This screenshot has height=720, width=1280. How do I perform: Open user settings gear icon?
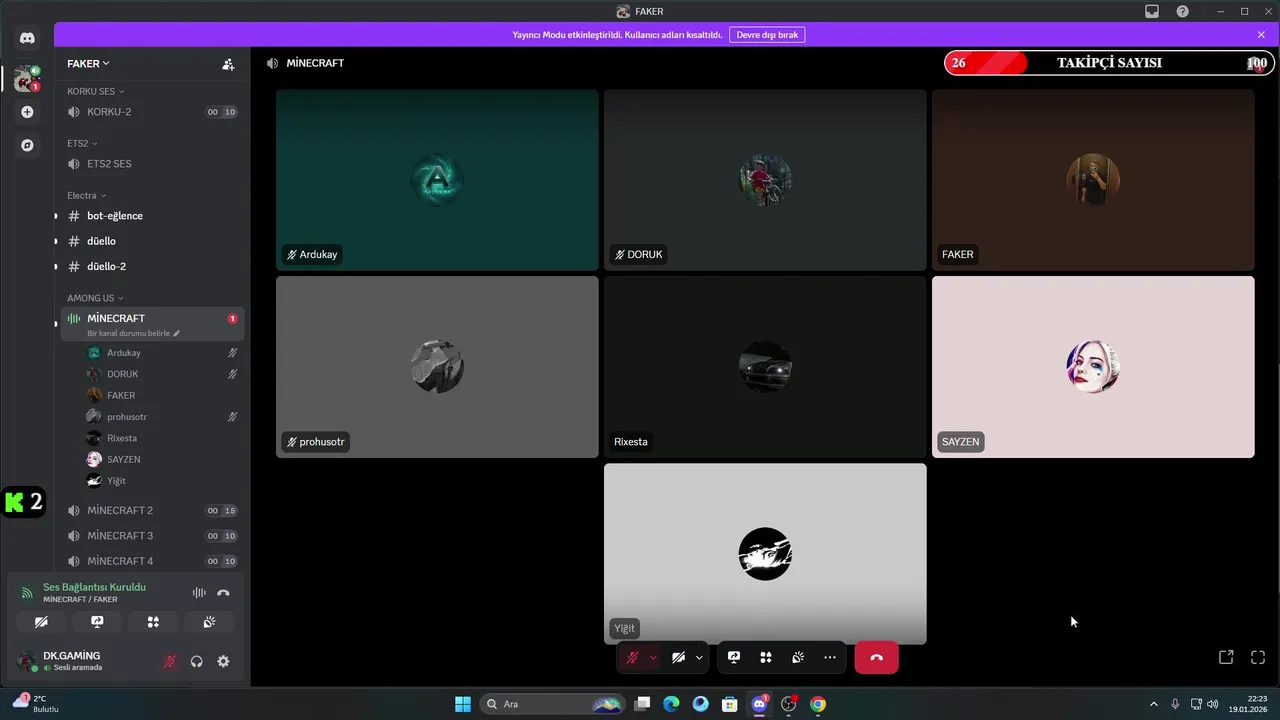[223, 661]
